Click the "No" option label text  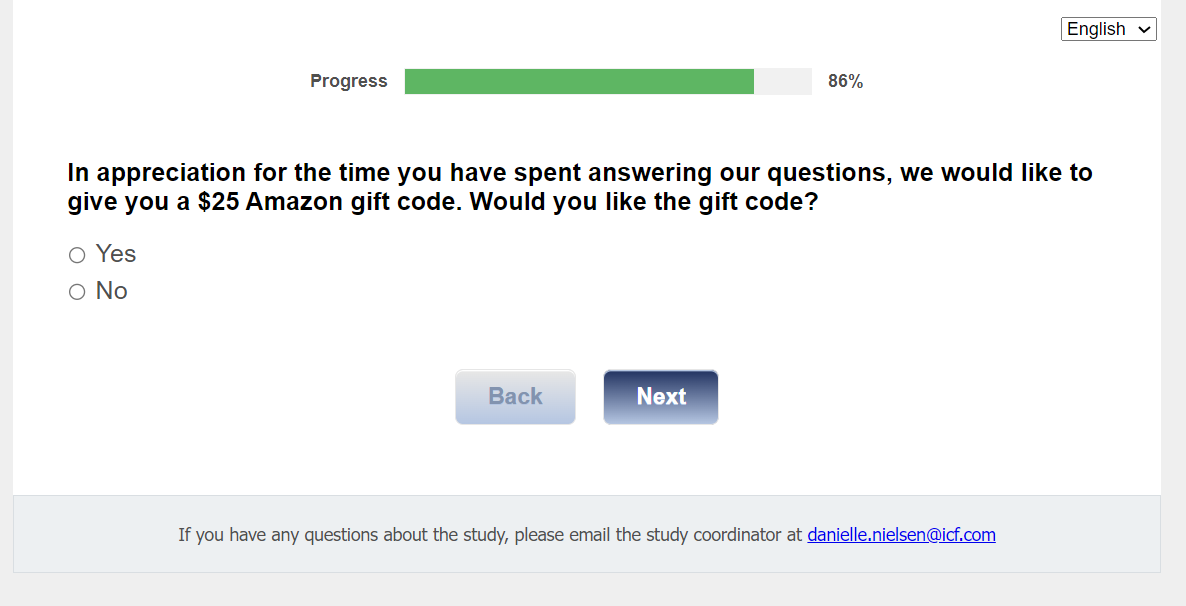click(x=112, y=291)
